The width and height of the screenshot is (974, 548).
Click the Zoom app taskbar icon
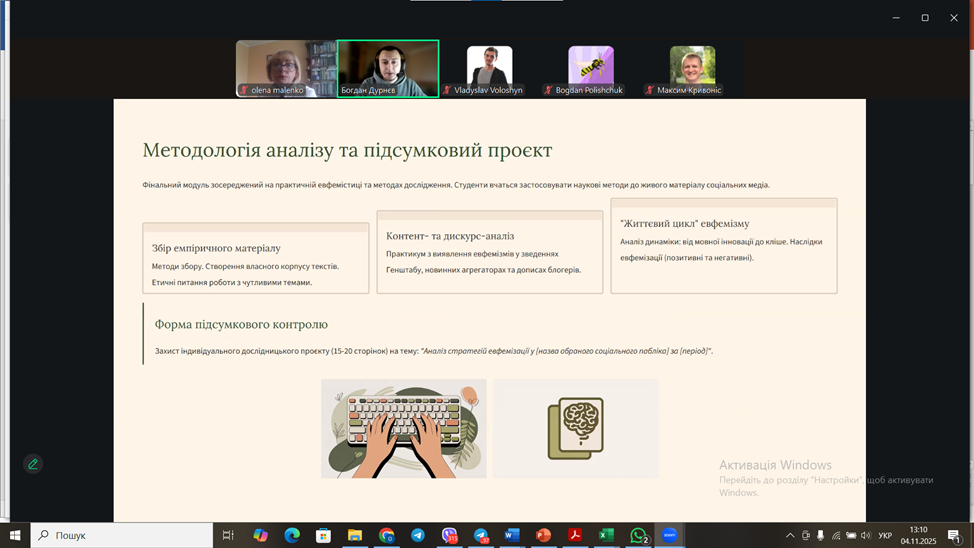pyautogui.click(x=670, y=536)
